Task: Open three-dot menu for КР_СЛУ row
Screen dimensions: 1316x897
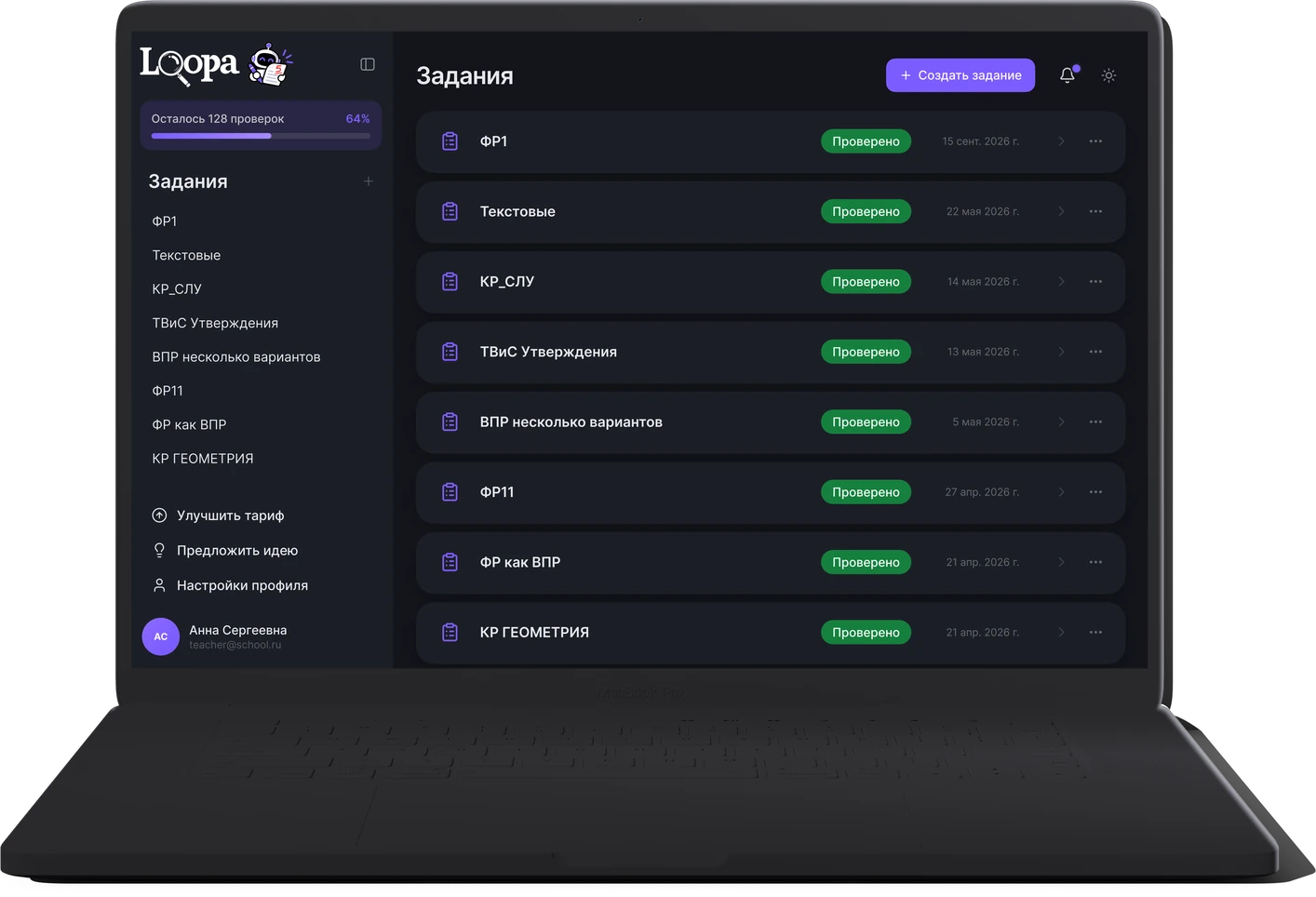Action: 1095,281
